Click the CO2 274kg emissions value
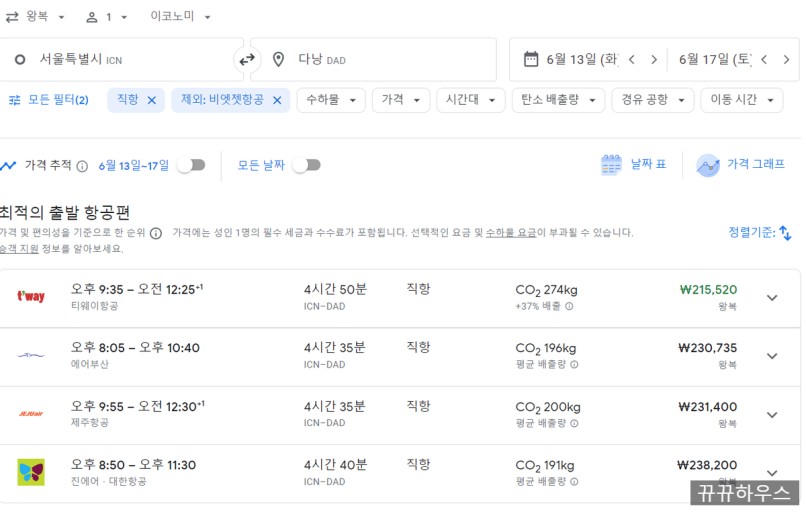 tap(546, 290)
